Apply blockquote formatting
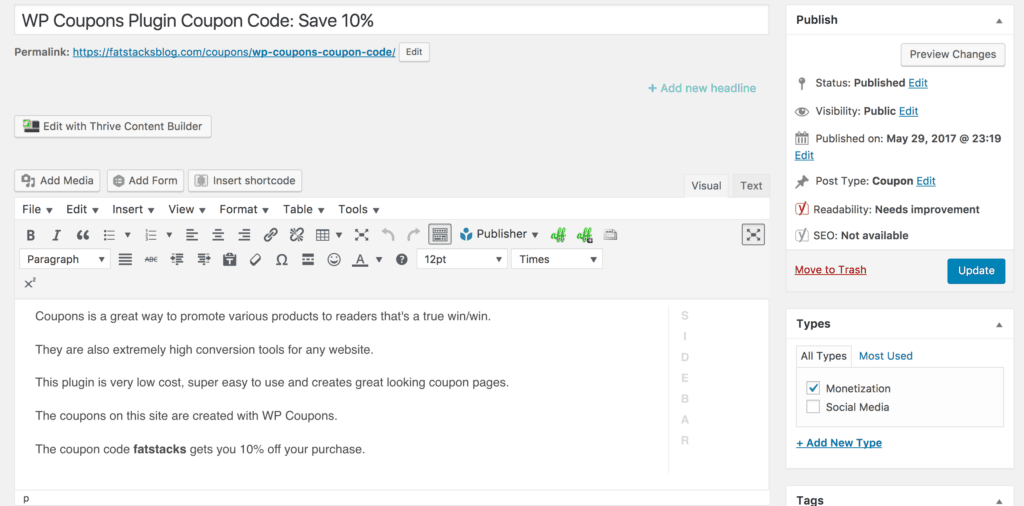Viewport: 1024px width, 506px height. [83, 235]
